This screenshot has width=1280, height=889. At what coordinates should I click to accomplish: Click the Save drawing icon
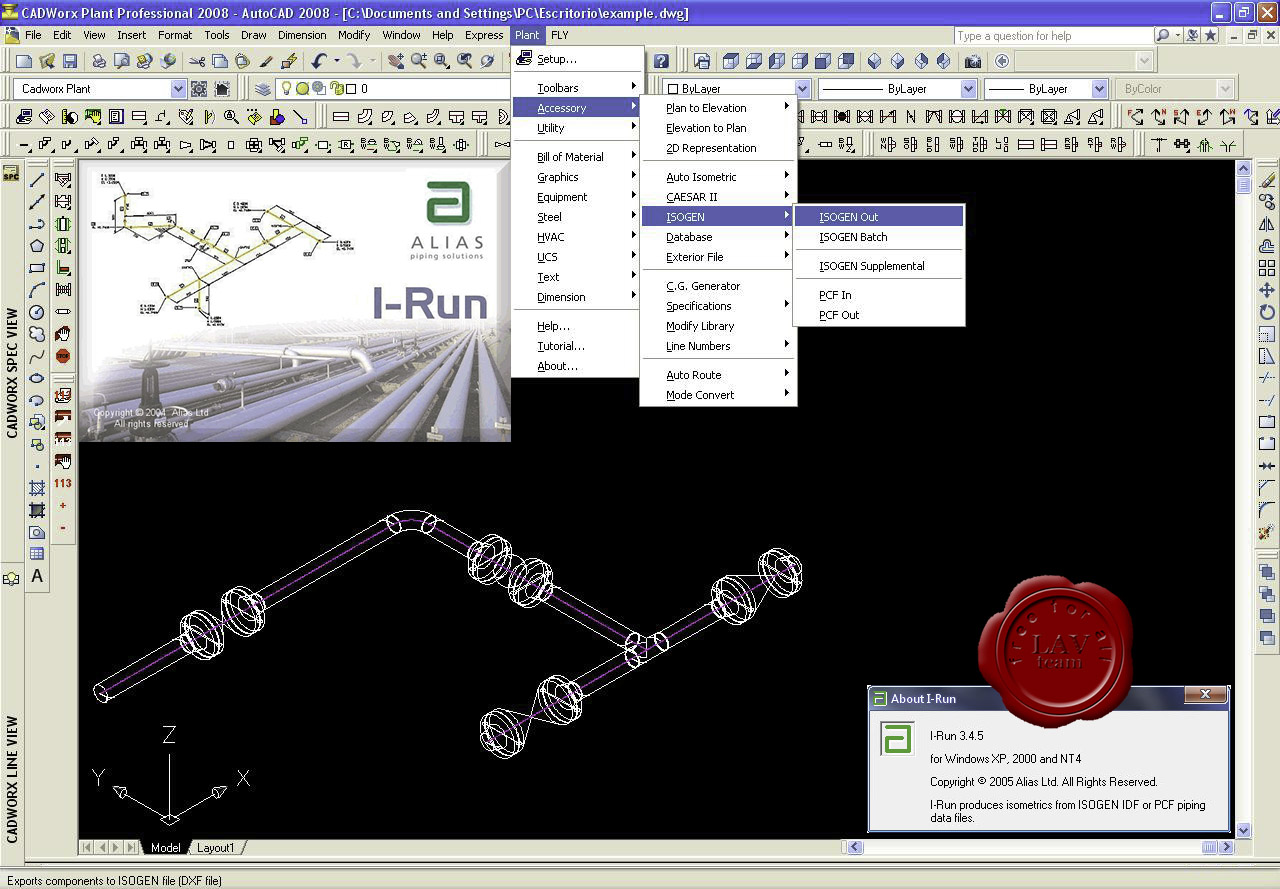pyautogui.click(x=68, y=61)
